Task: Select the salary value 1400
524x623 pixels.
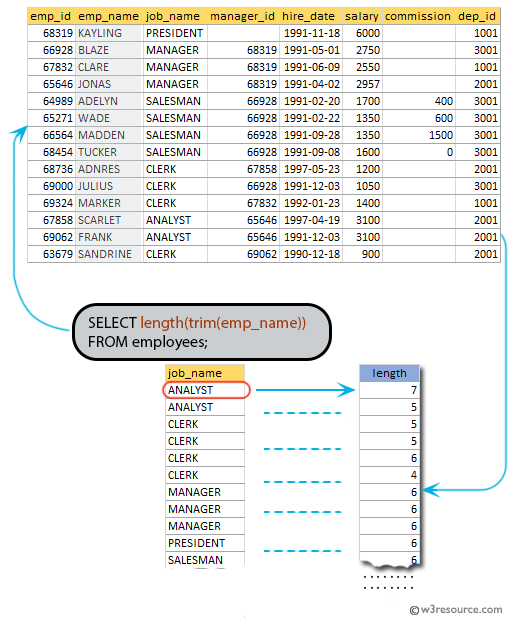Action: [x=362, y=203]
